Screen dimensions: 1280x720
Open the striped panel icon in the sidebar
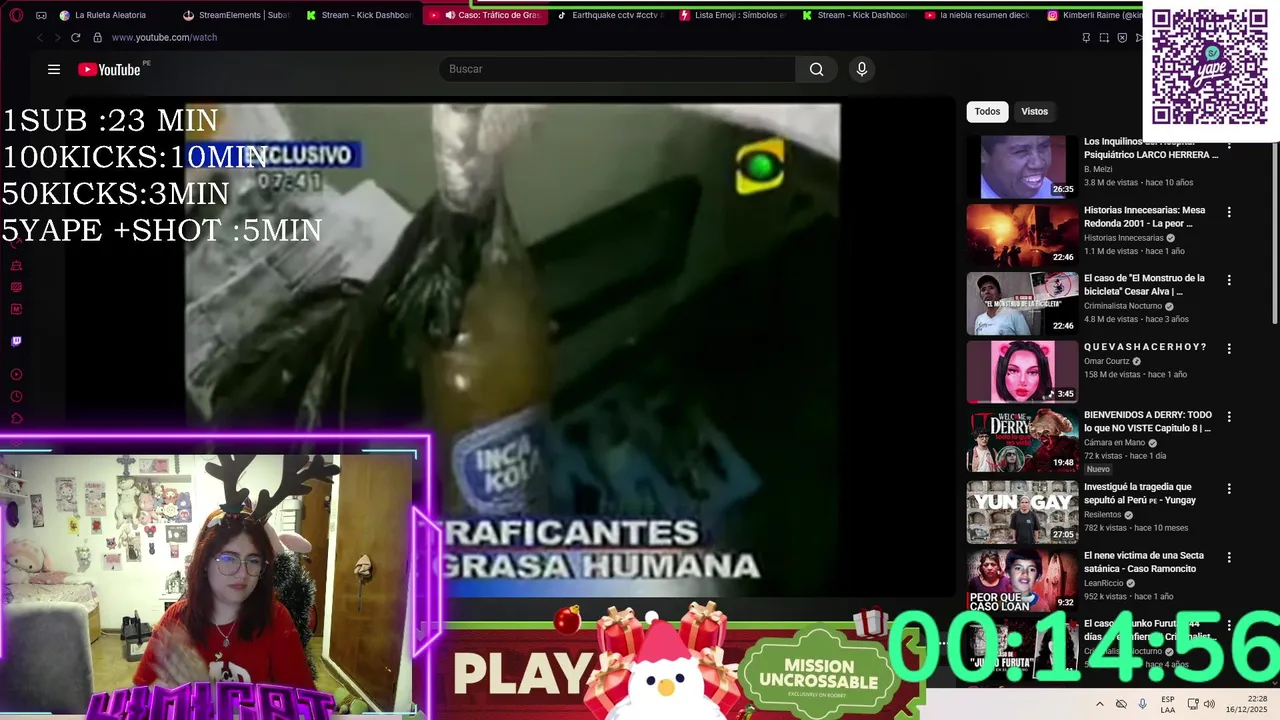click(16, 287)
